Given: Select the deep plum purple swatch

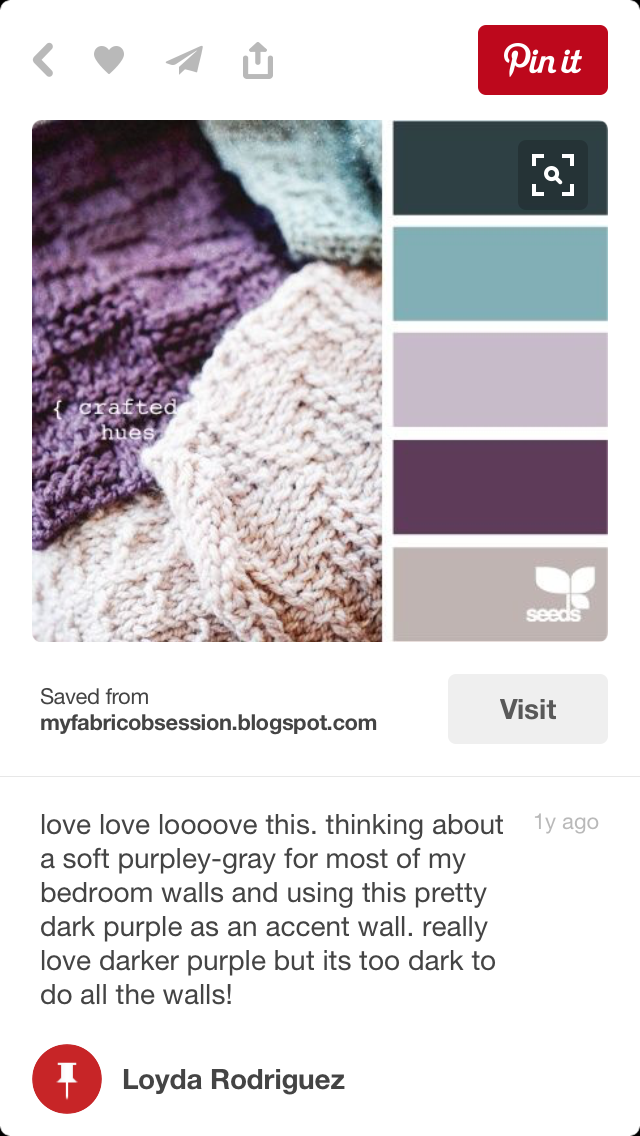Looking at the screenshot, I should [500, 487].
